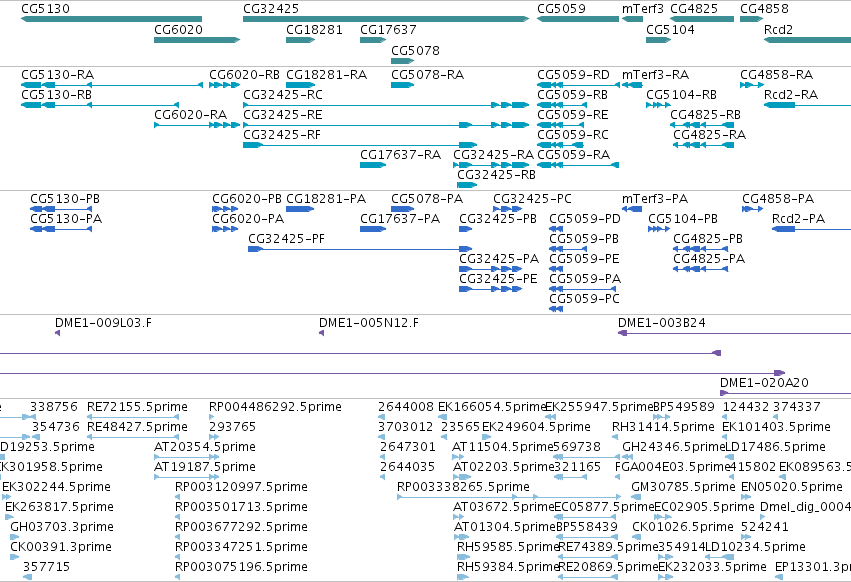Viewport: 851px width, 582px height.
Task: Select the CG17637 gene label in the top track
Action: [388, 29]
